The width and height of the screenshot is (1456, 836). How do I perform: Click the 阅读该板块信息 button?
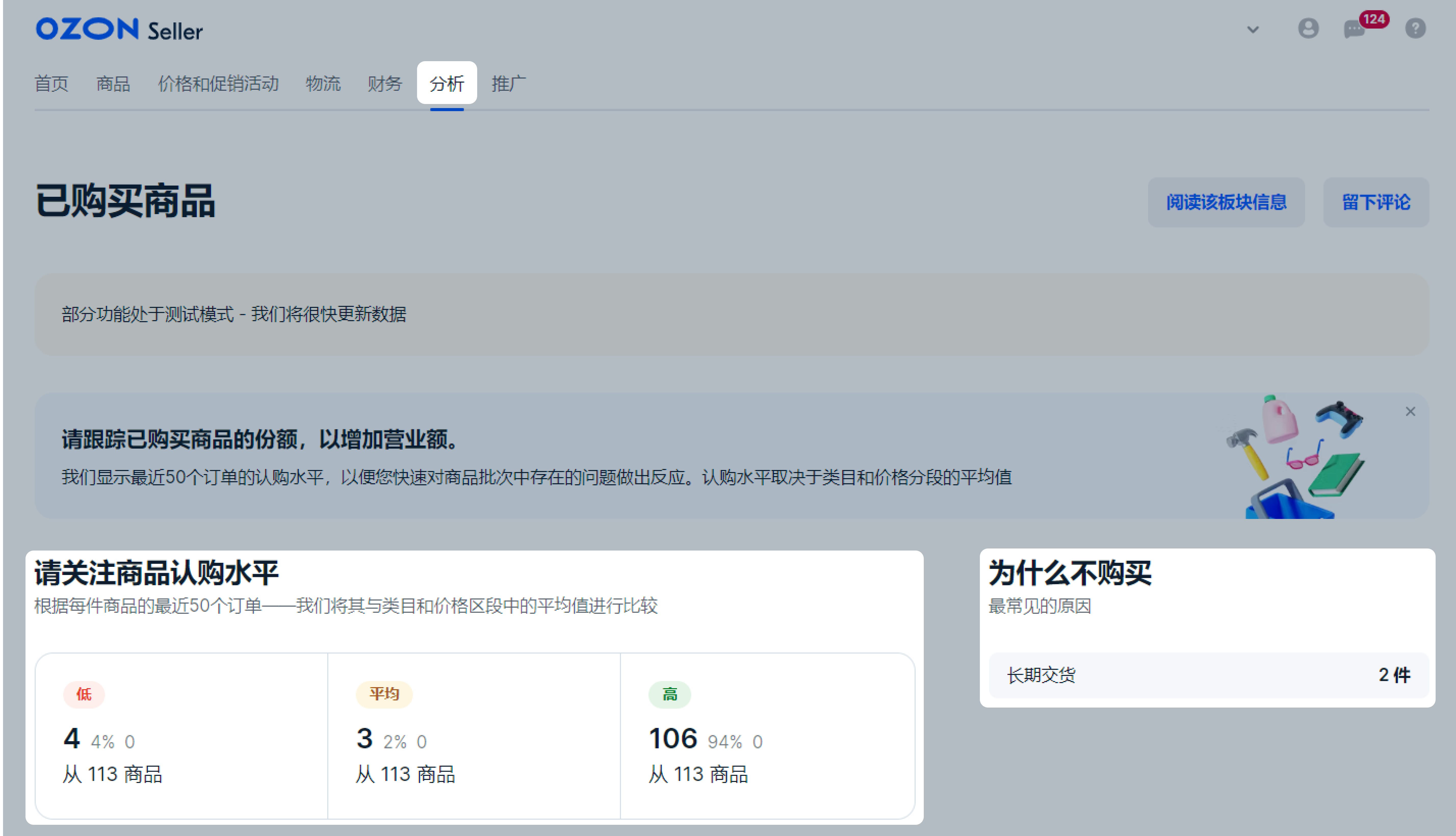(x=1226, y=202)
